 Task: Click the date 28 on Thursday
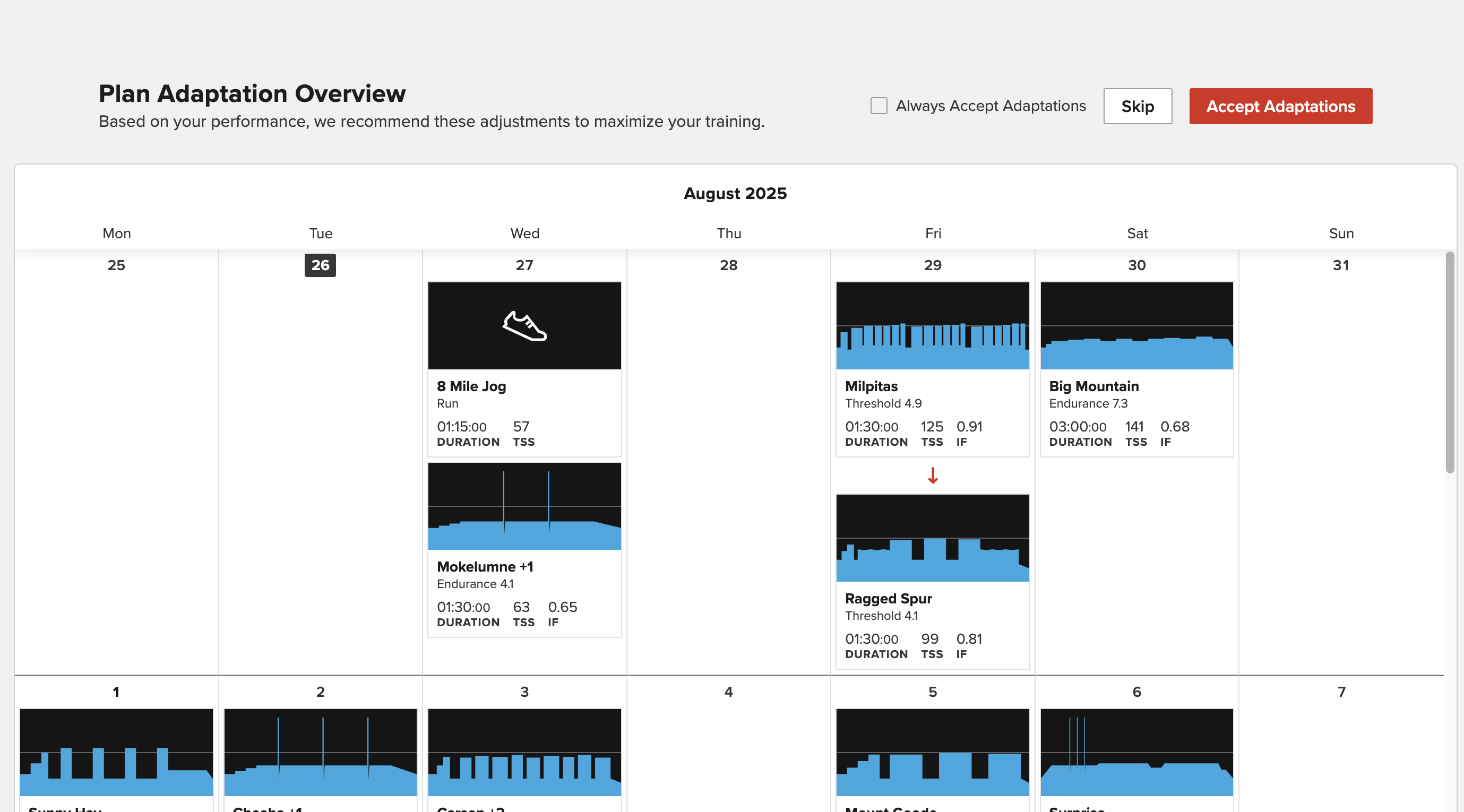pyautogui.click(x=728, y=265)
